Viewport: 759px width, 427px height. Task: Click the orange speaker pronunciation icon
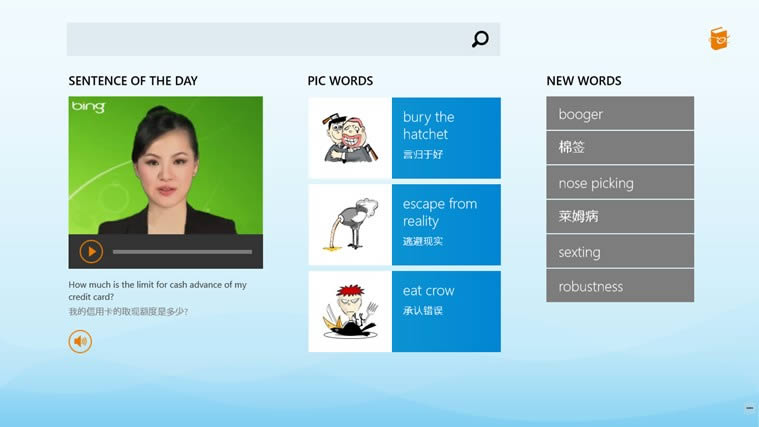pyautogui.click(x=80, y=341)
